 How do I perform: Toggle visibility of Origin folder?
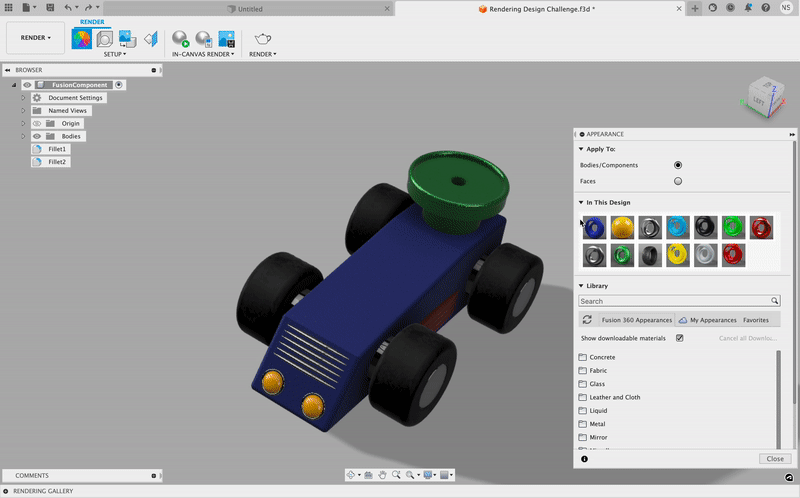click(37, 123)
